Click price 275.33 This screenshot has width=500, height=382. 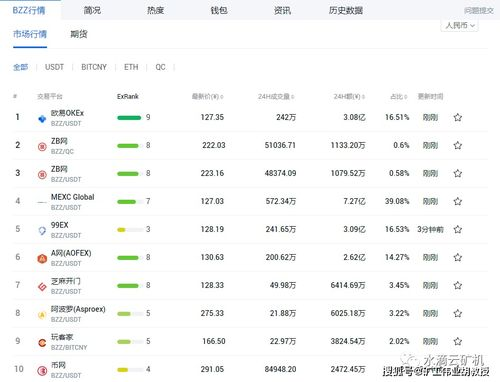(x=212, y=313)
